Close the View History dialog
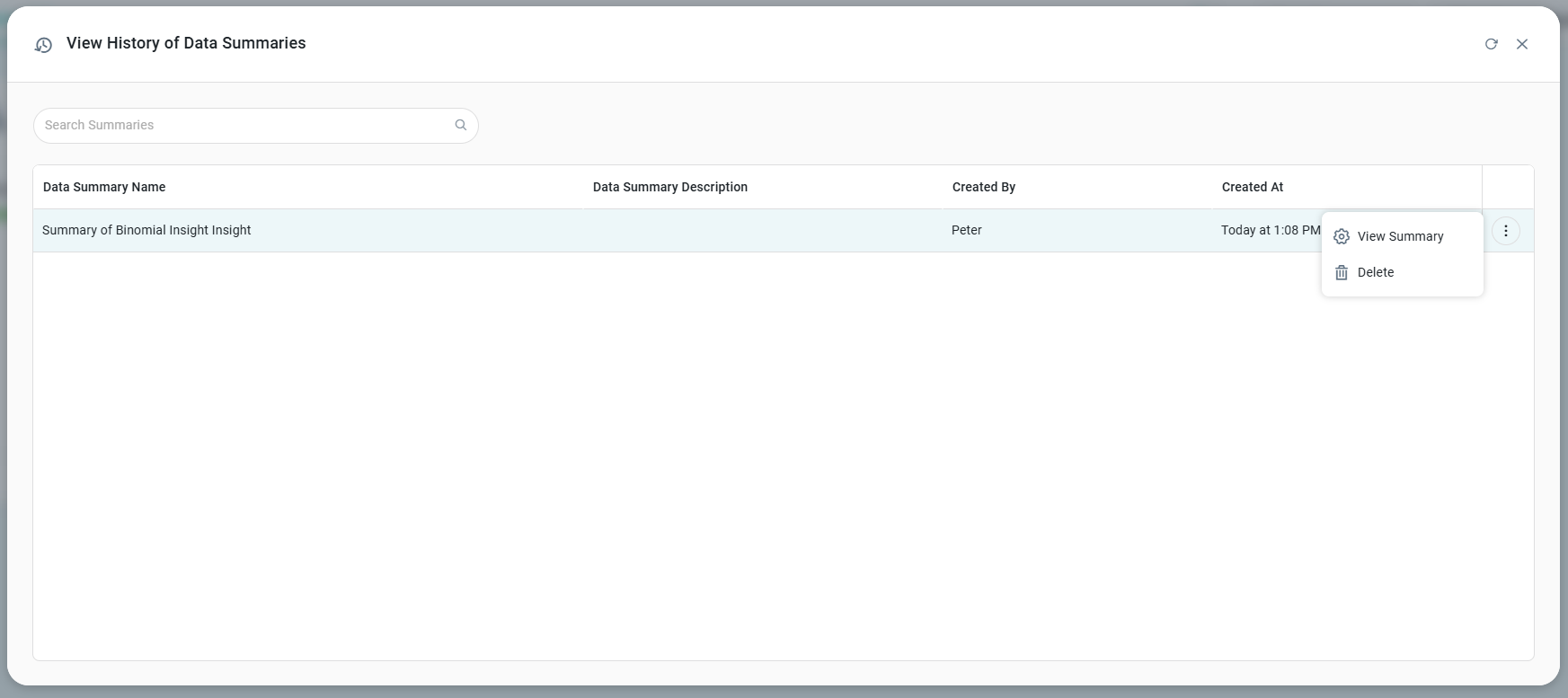 pos(1521,44)
